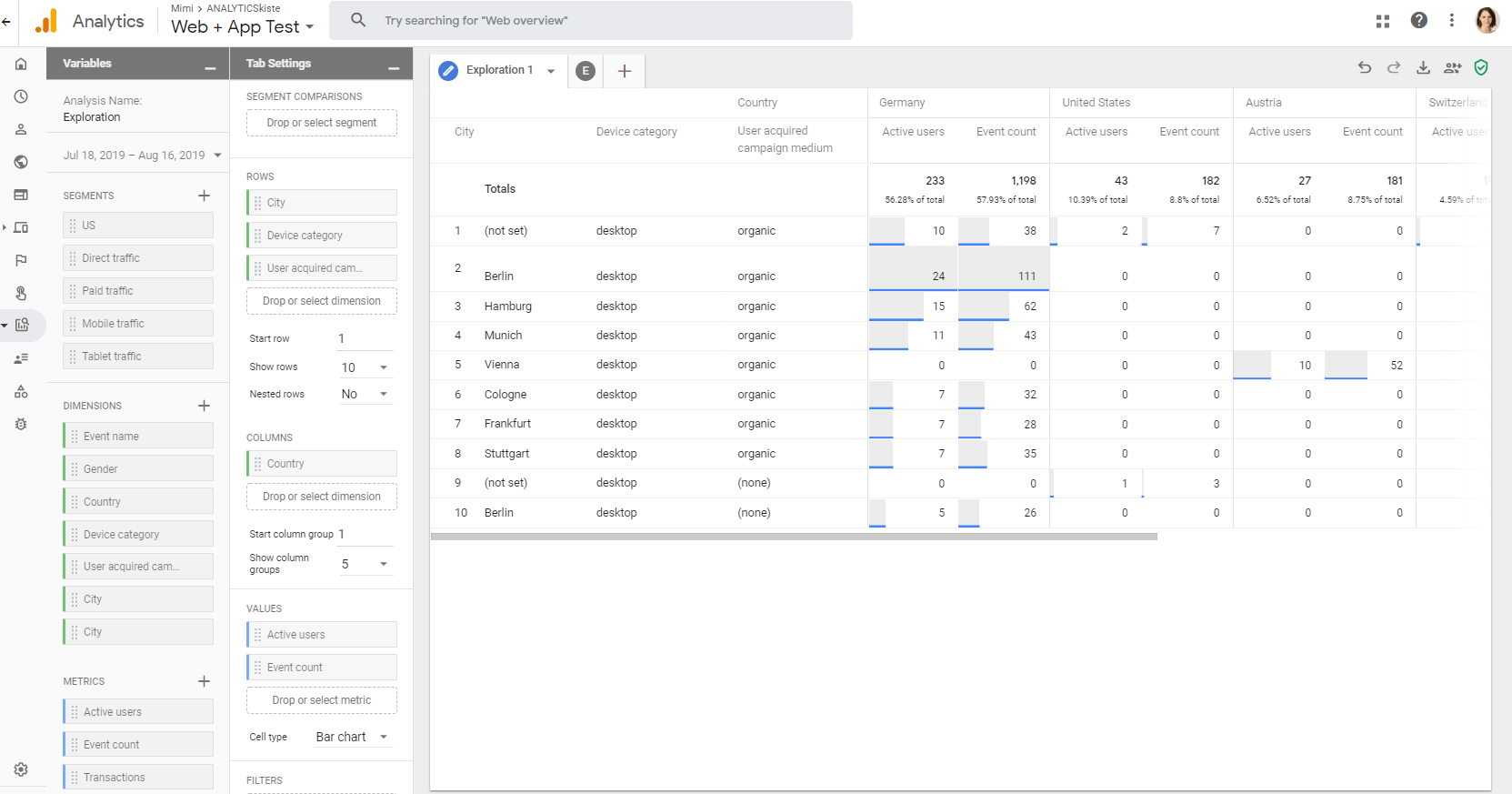The image size is (1512, 794).
Task: Open the Show rows dropdown
Action: pos(365,367)
